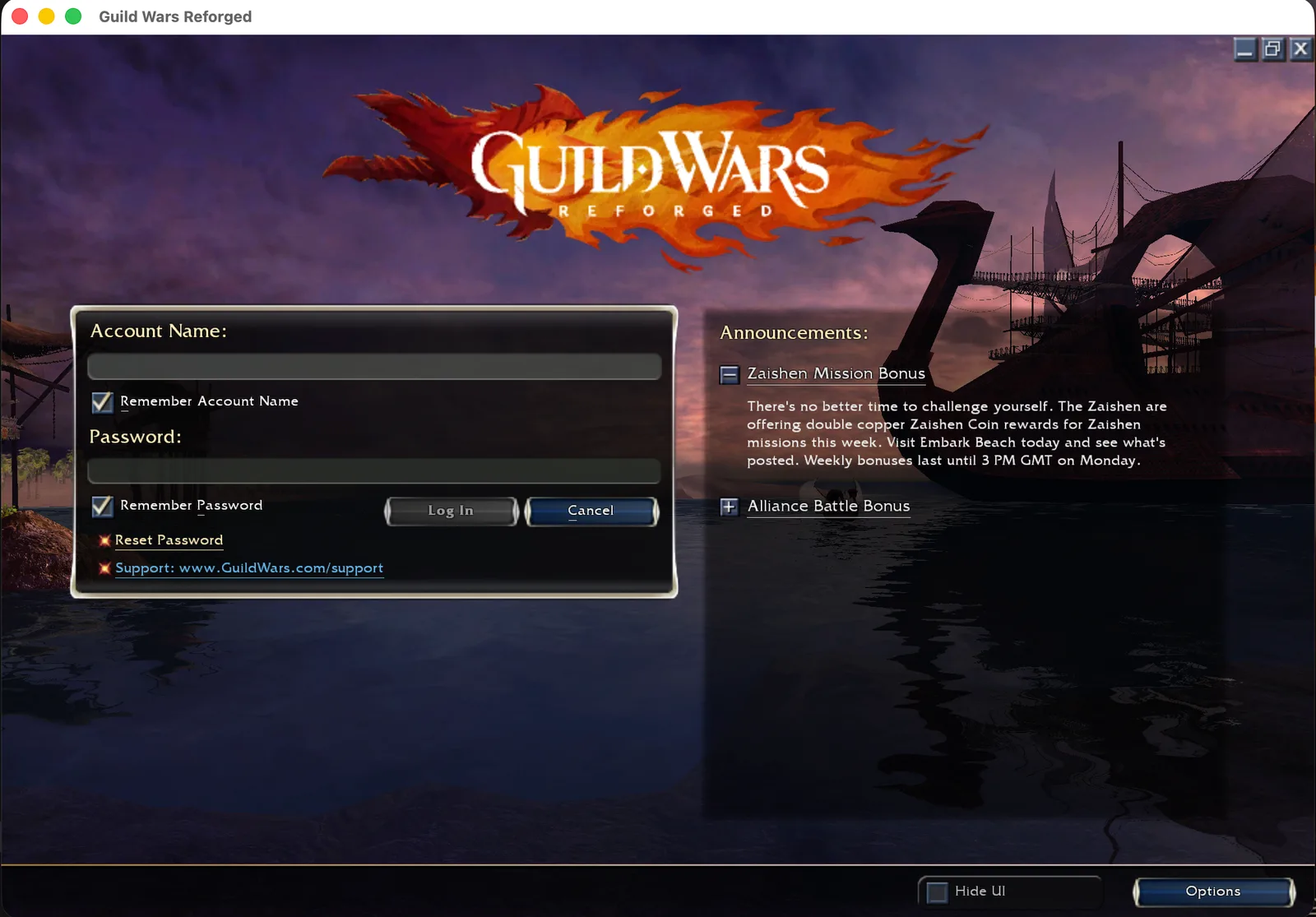
Task: Toggle the Remember Password checkbox
Action: [x=102, y=506]
